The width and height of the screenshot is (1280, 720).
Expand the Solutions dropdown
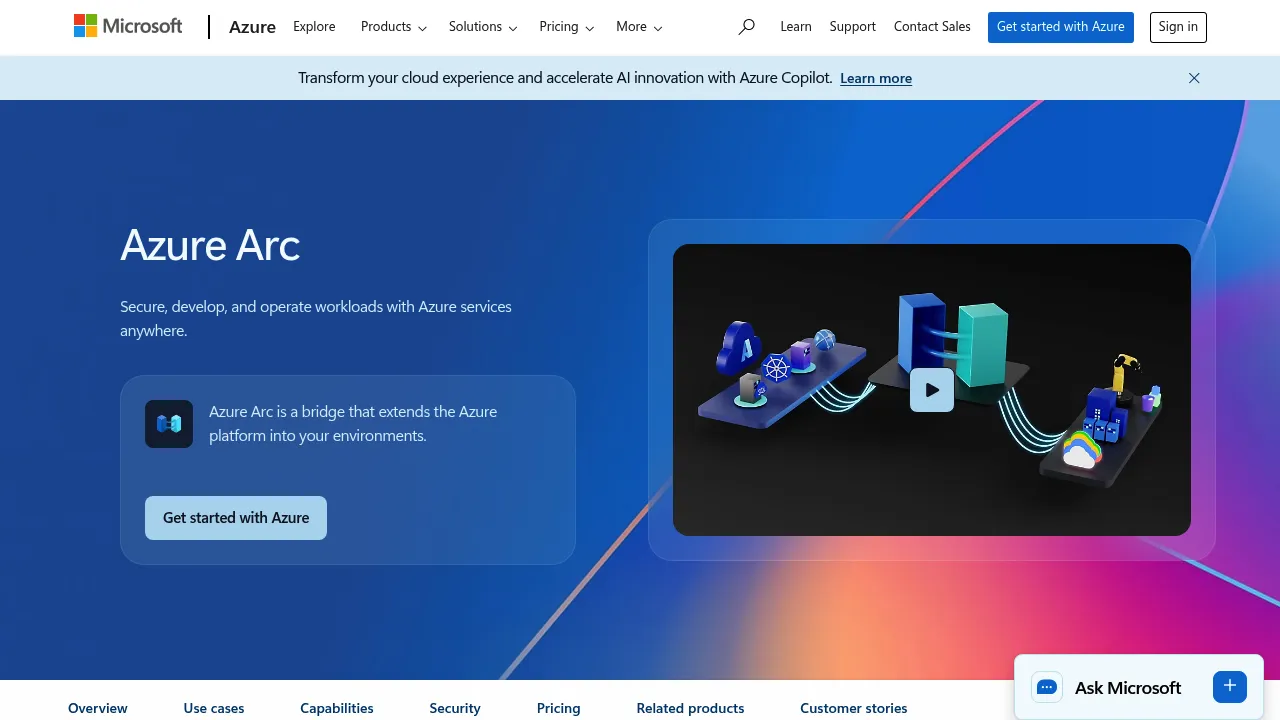[x=483, y=27]
